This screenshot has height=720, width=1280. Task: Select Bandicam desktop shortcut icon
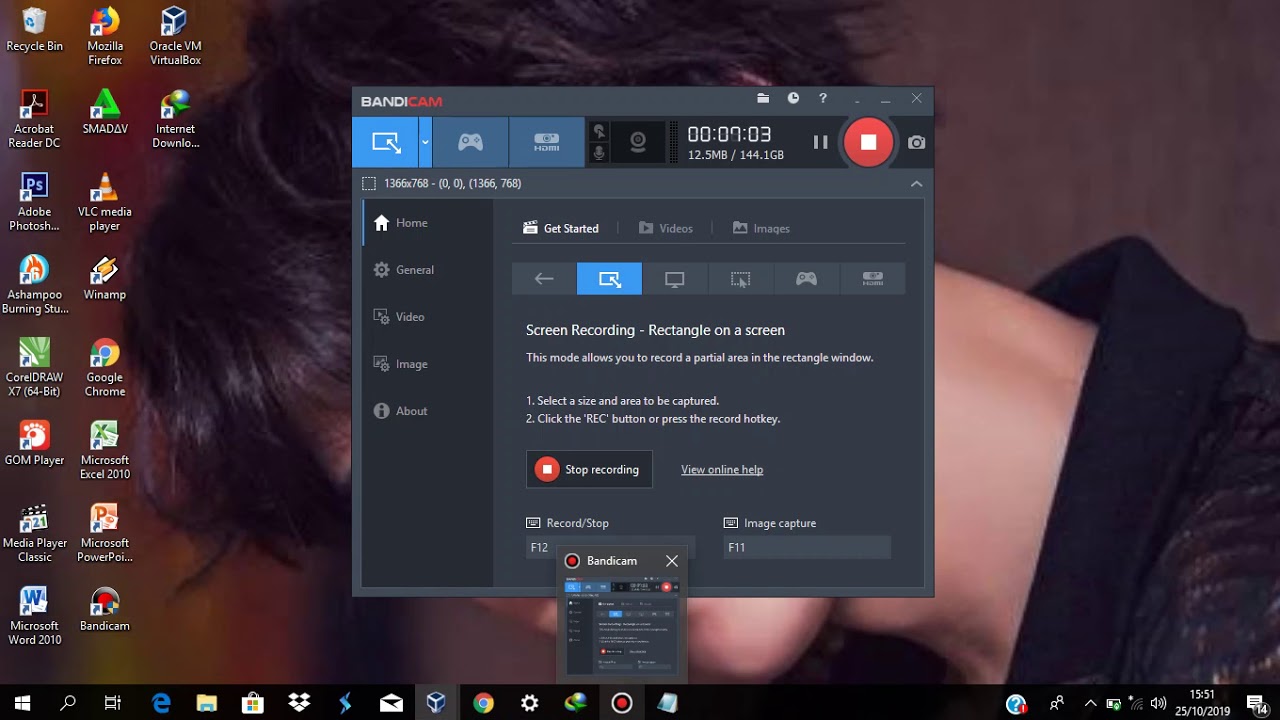105,611
